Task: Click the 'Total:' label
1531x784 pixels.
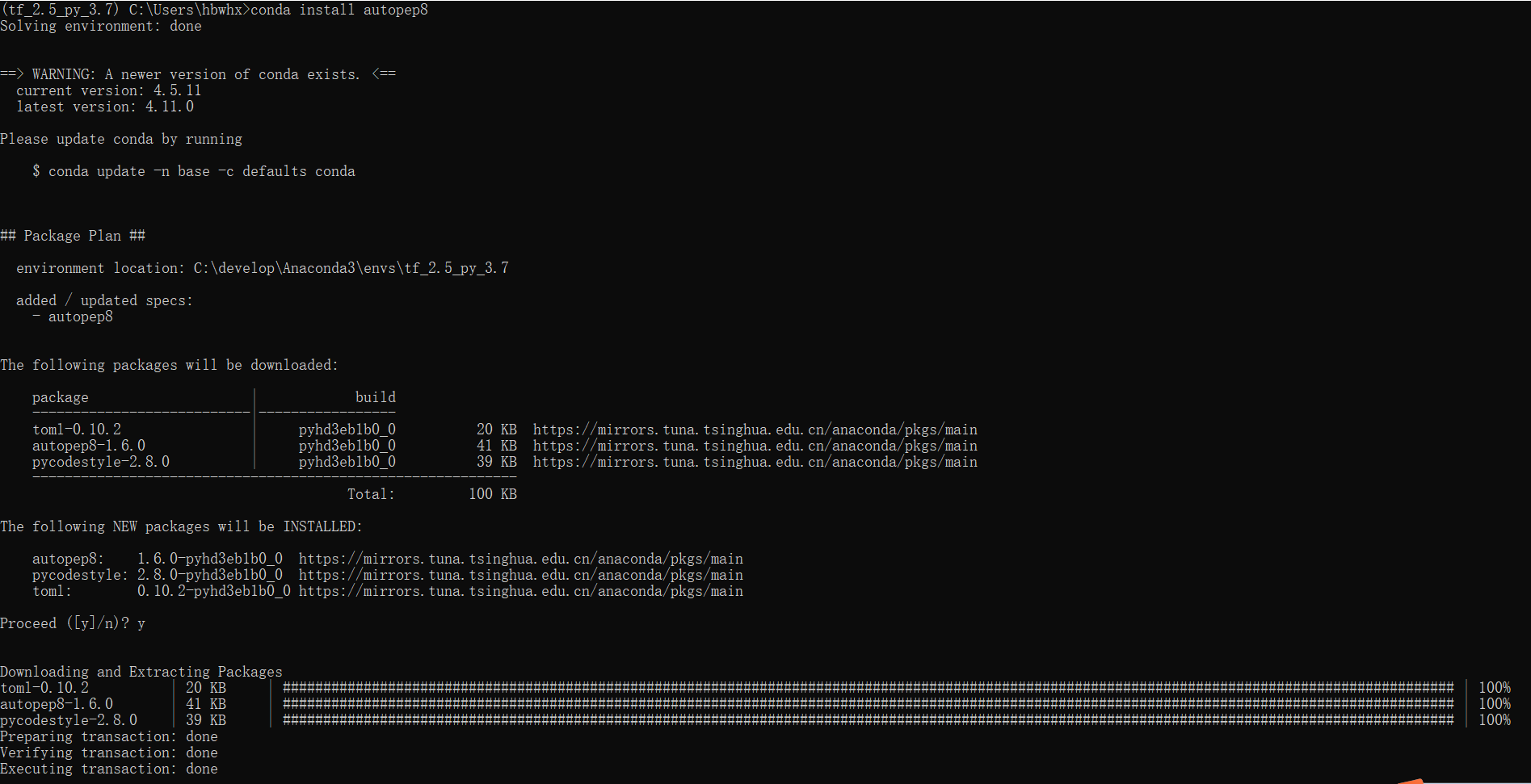Action: point(372,494)
